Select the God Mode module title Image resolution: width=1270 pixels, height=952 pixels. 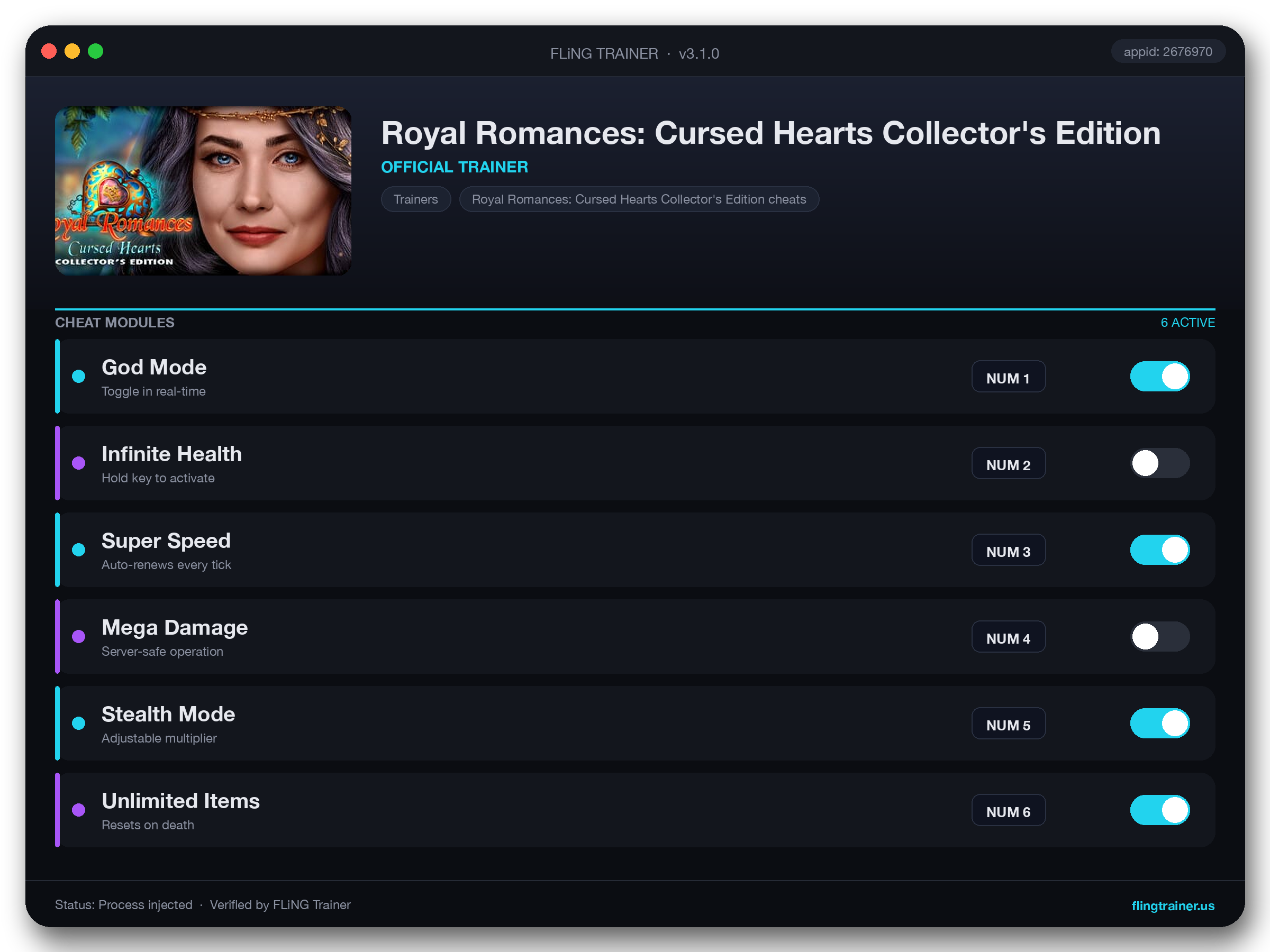point(154,367)
